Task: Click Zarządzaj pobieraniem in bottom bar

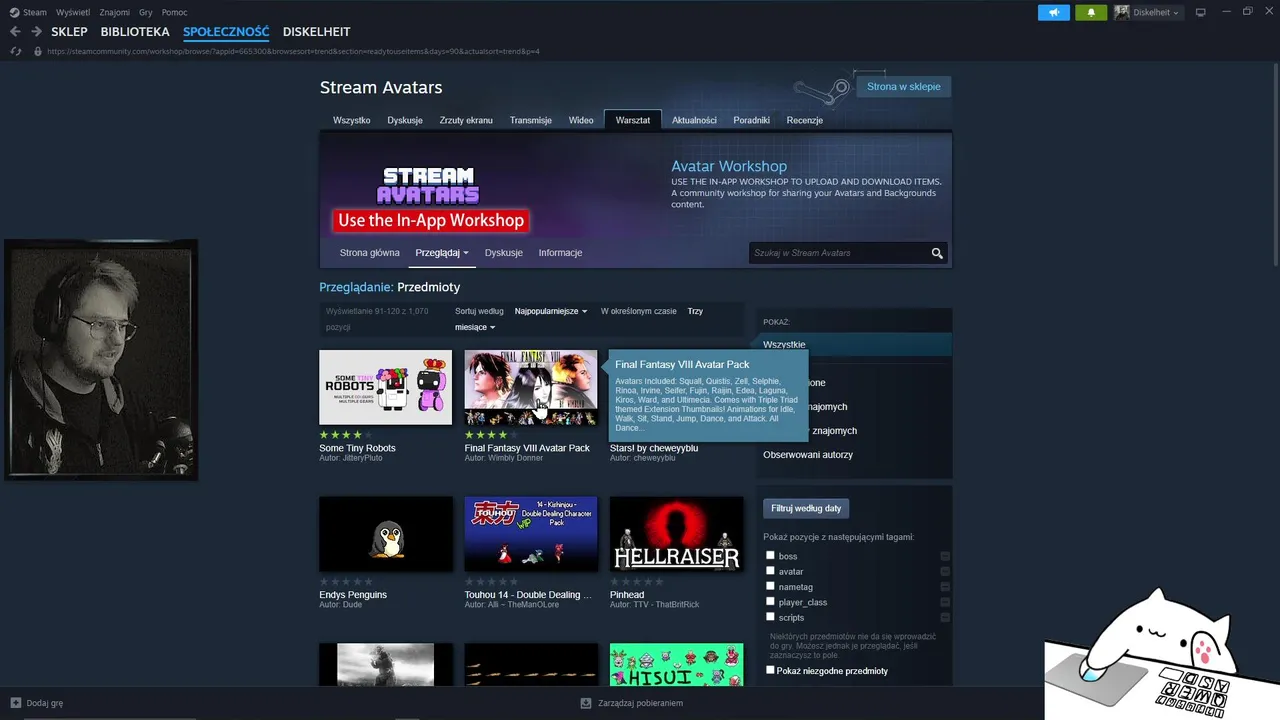Action: 640,703
